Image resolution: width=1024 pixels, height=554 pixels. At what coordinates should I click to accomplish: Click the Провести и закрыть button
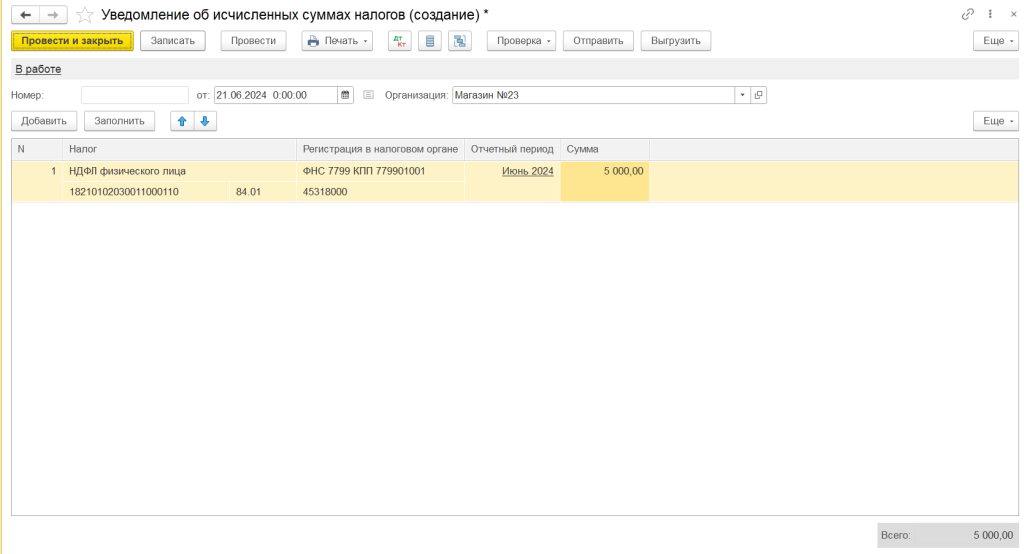[x=72, y=41]
